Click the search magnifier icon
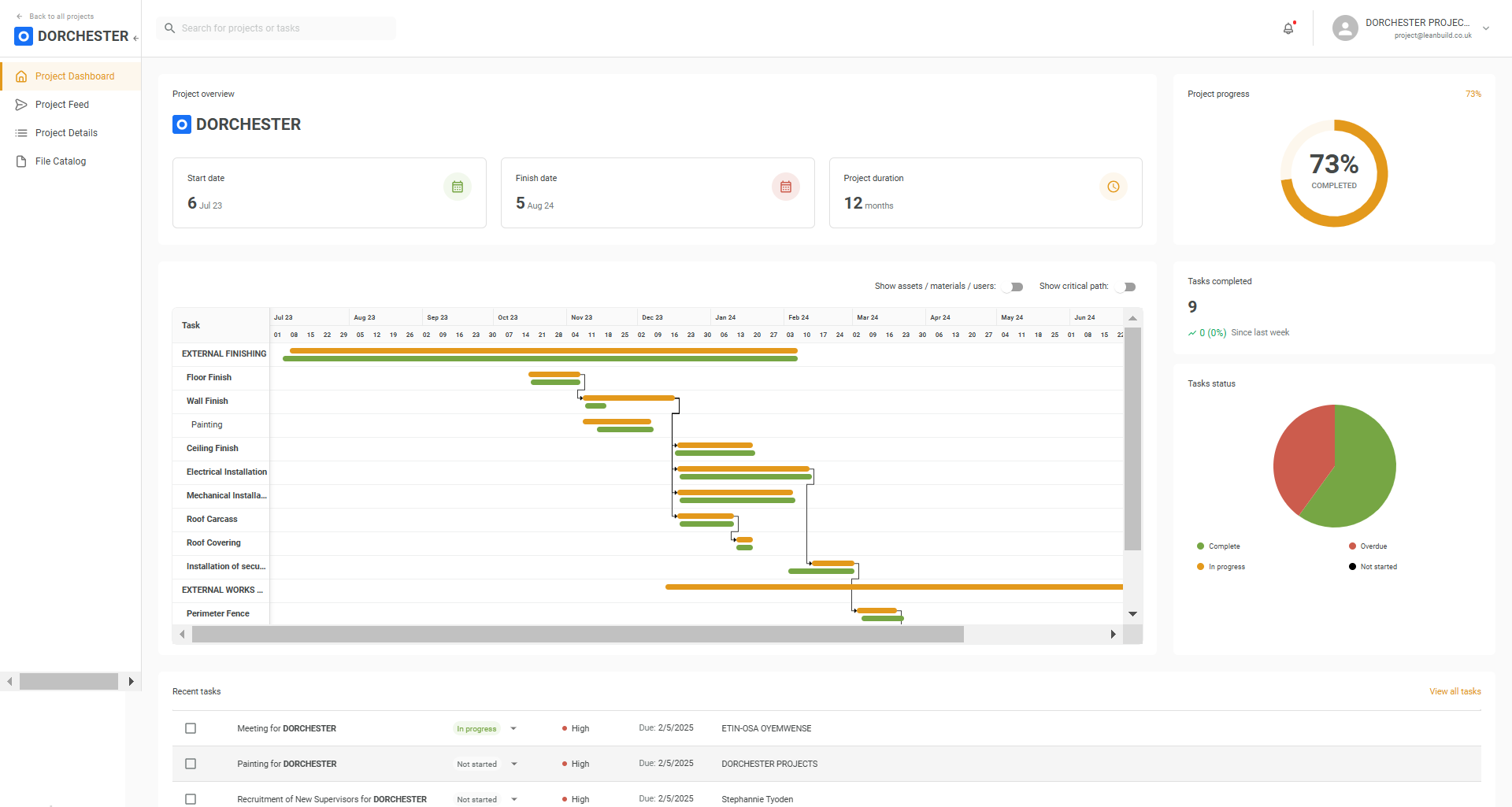Viewport: 1512px width, 807px height. click(170, 28)
